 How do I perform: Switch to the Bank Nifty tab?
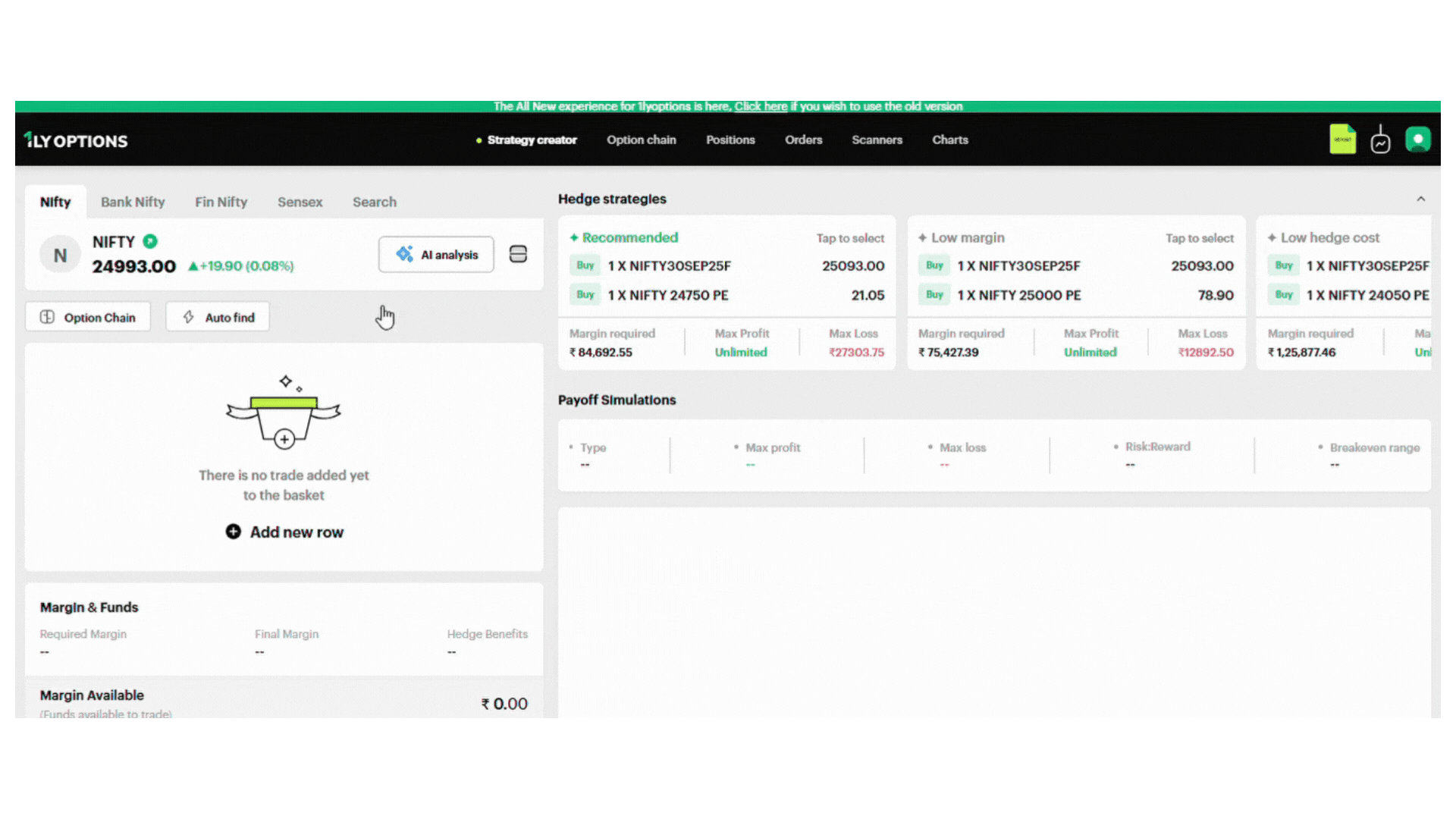pos(133,202)
